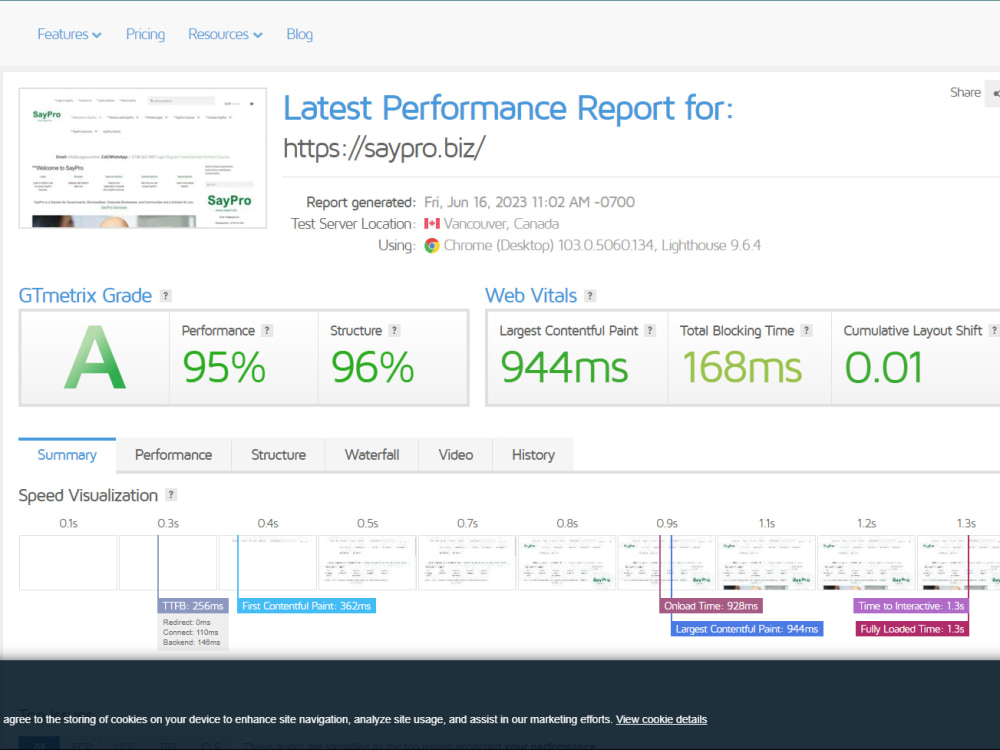Open the View cookie details link
The image size is (1000, 750).
[x=661, y=719]
